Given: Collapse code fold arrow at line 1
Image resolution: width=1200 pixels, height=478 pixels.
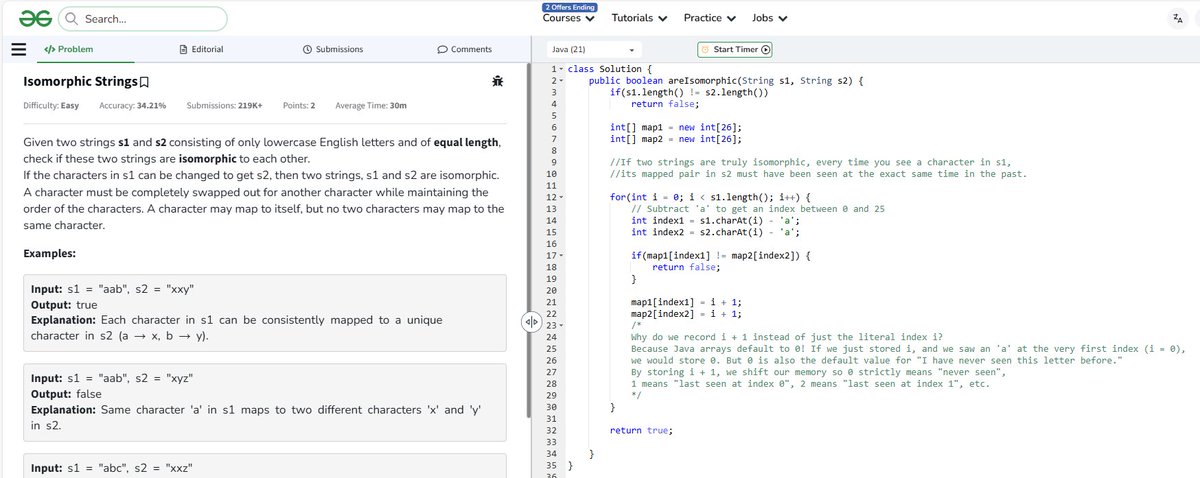Looking at the screenshot, I should pos(560,69).
